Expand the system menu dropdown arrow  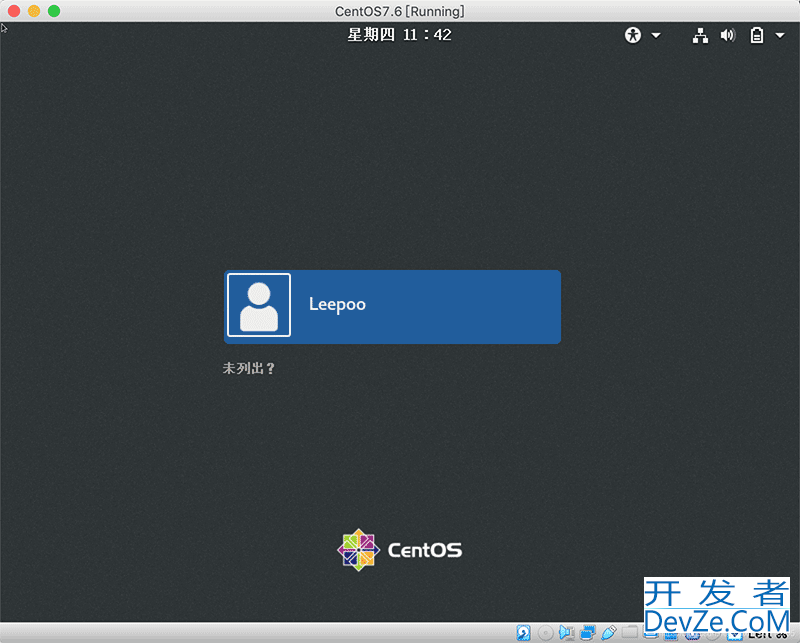tap(780, 35)
